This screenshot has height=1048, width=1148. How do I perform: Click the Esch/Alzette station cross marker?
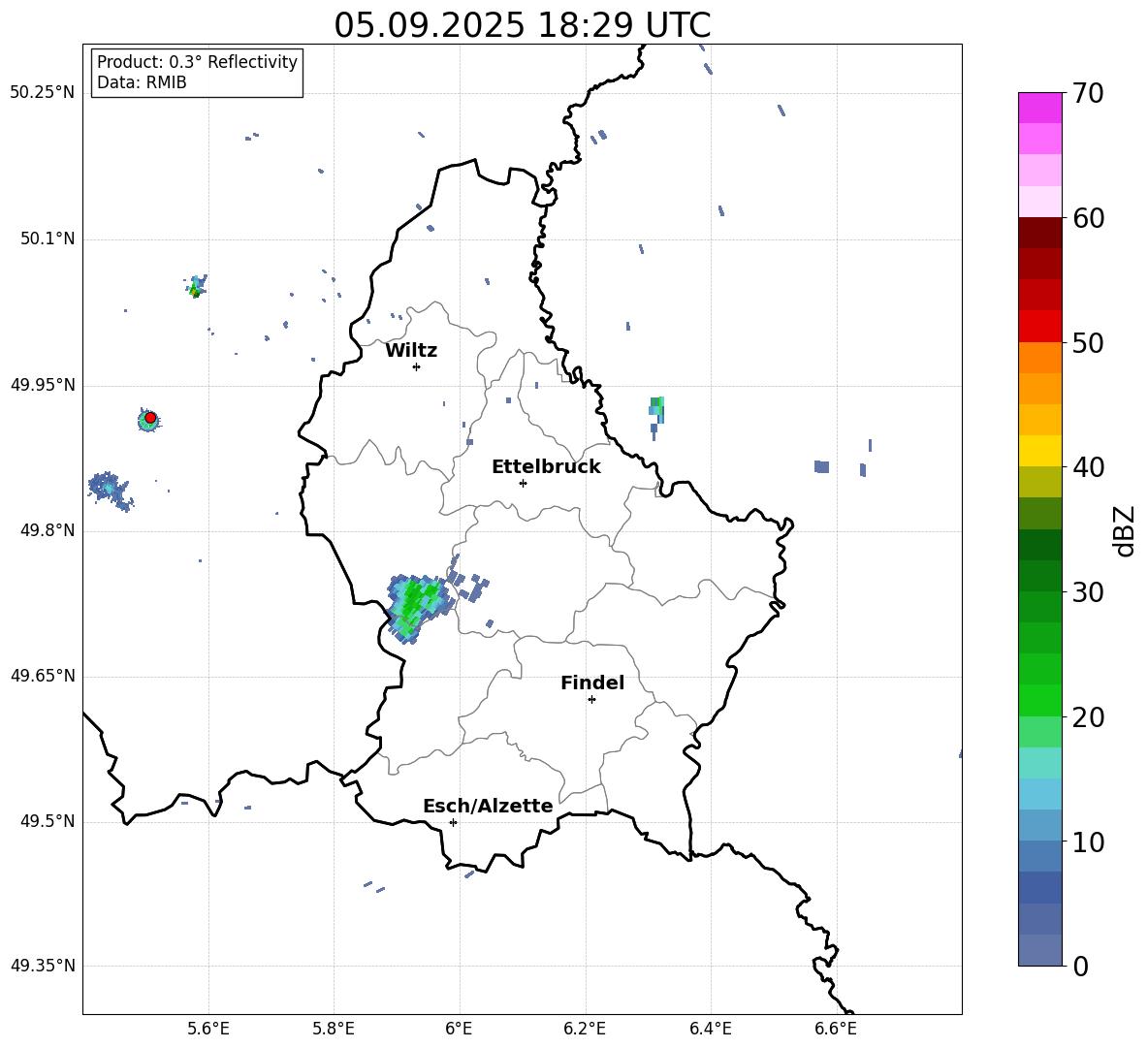tap(453, 822)
